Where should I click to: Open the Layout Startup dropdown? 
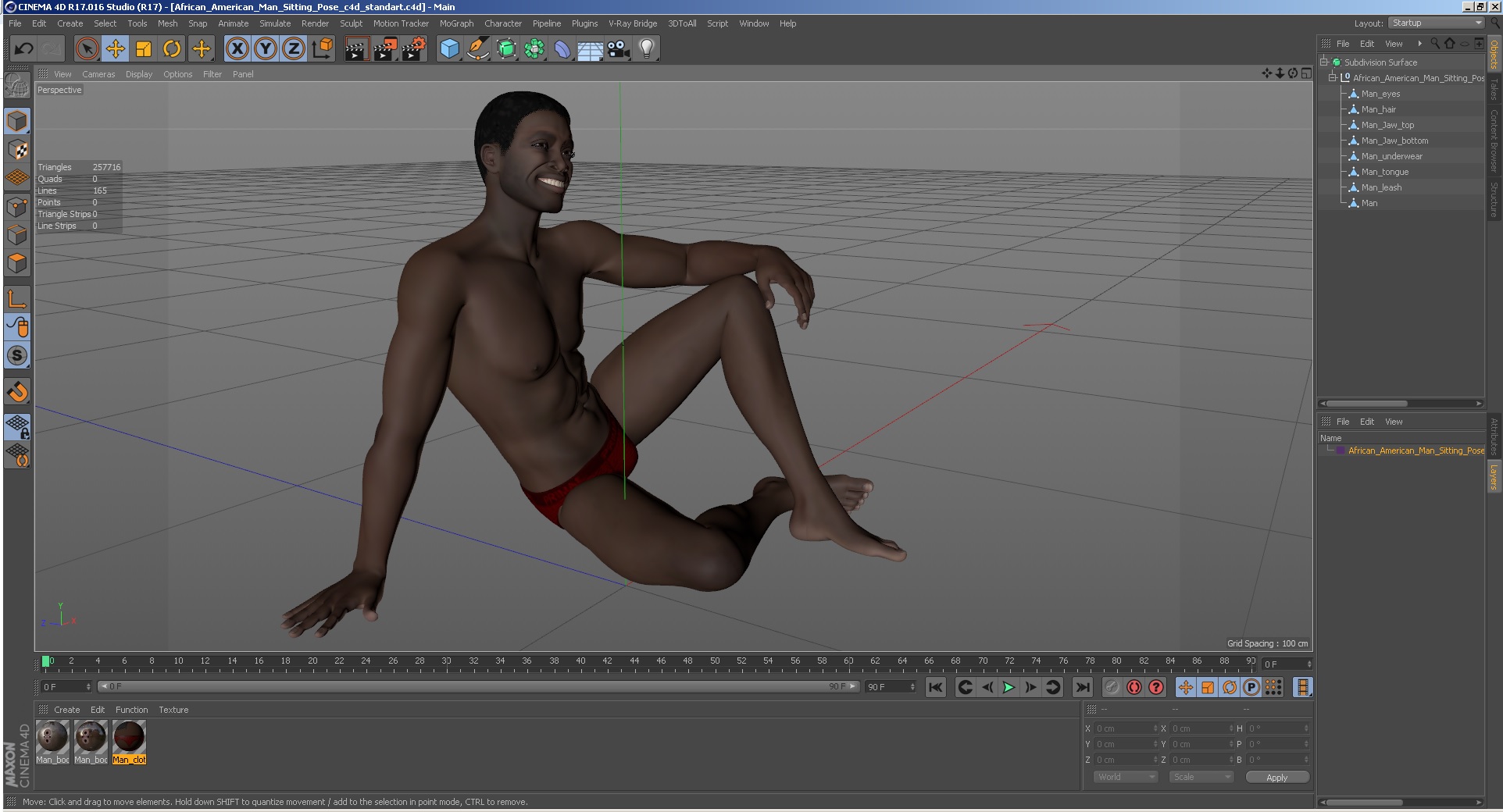tap(1436, 23)
